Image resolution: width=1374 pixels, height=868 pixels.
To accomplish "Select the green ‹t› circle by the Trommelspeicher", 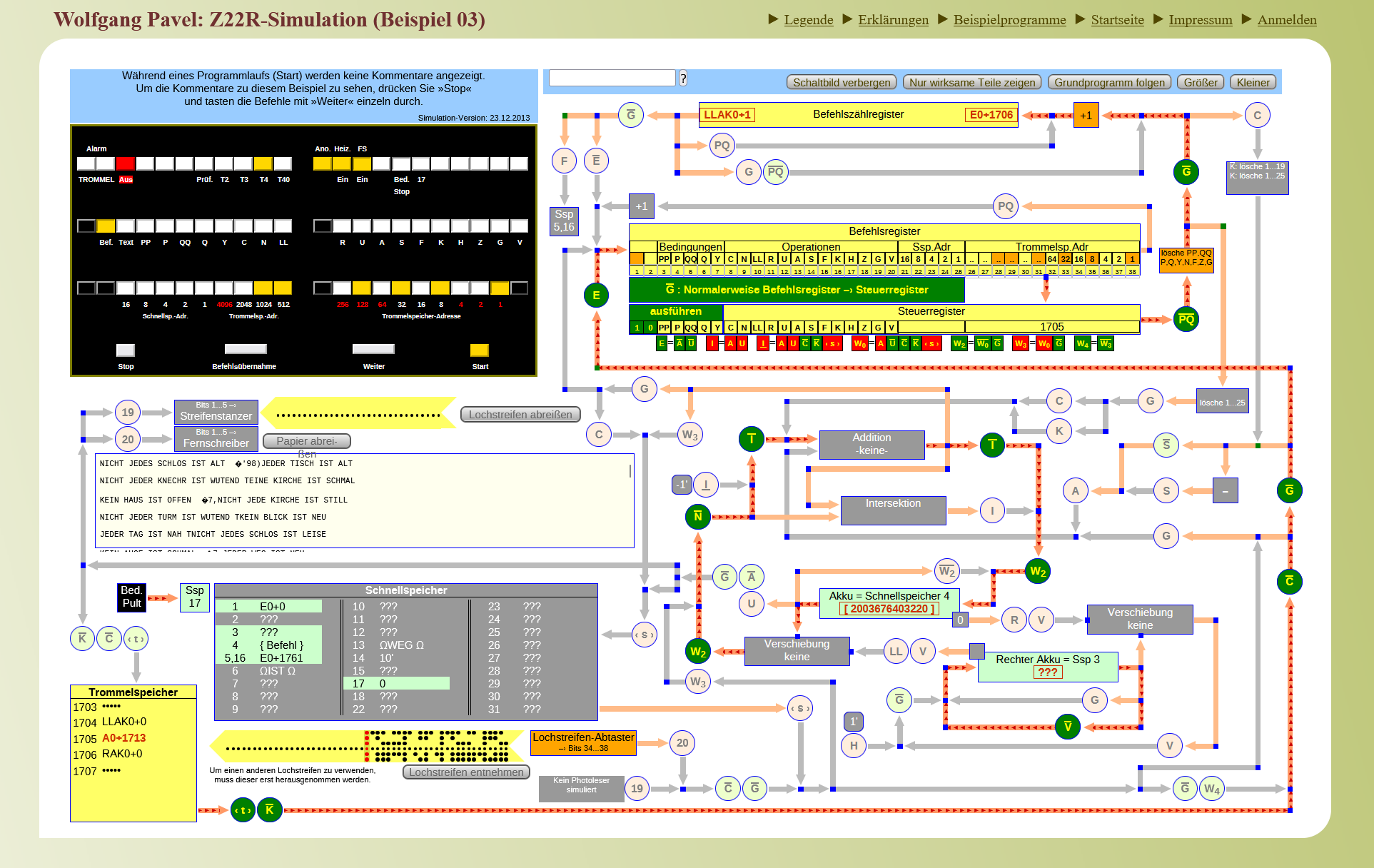I will 243,810.
